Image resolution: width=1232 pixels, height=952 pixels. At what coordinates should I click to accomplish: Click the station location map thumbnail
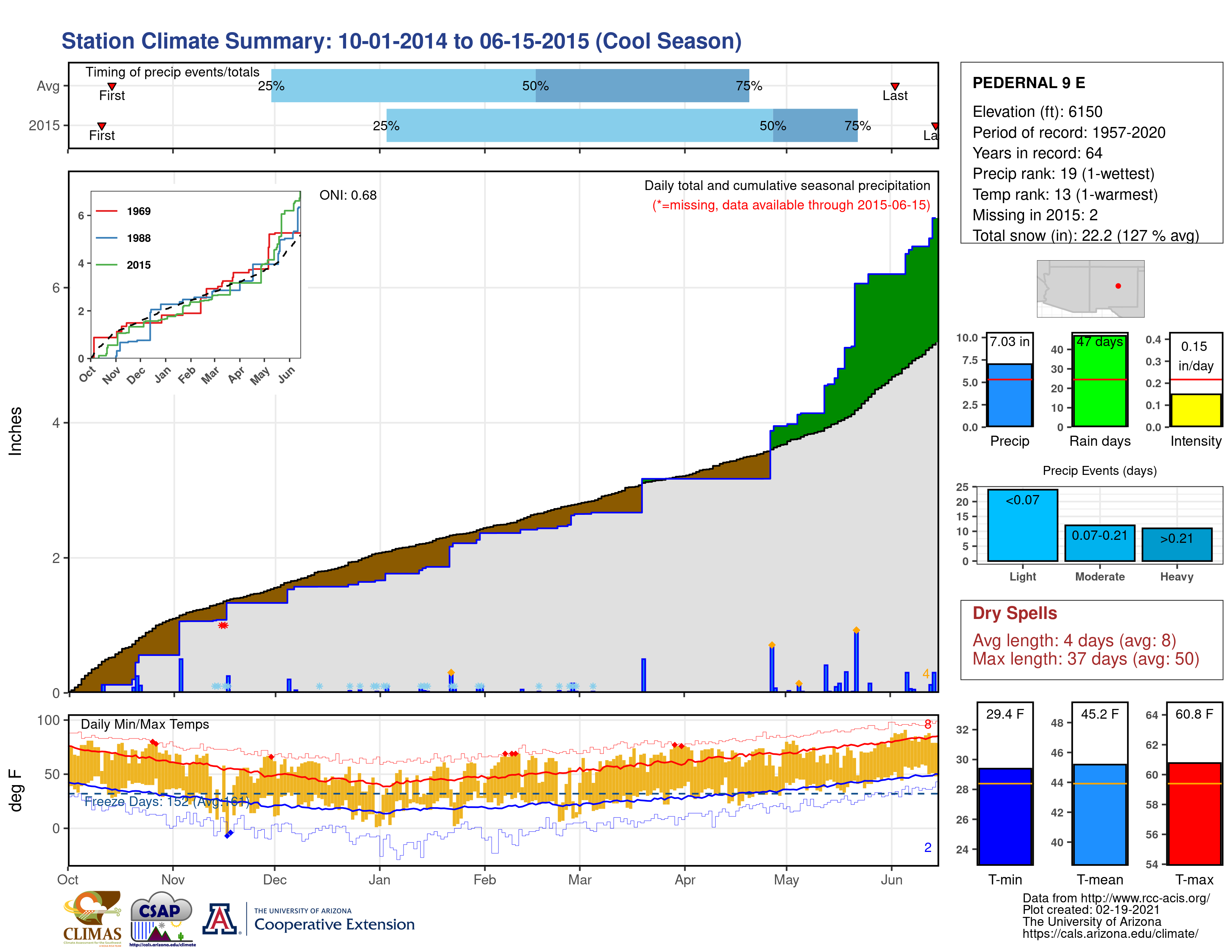click(x=1091, y=289)
